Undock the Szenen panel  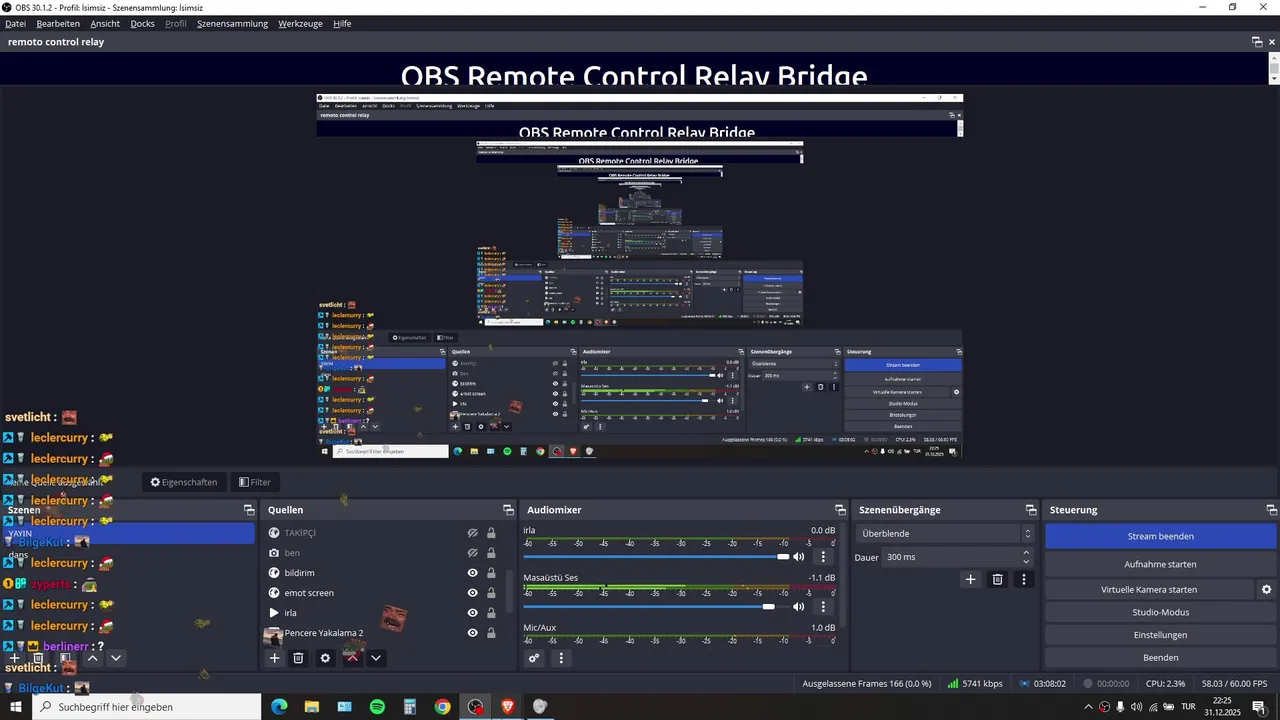pyautogui.click(x=249, y=510)
